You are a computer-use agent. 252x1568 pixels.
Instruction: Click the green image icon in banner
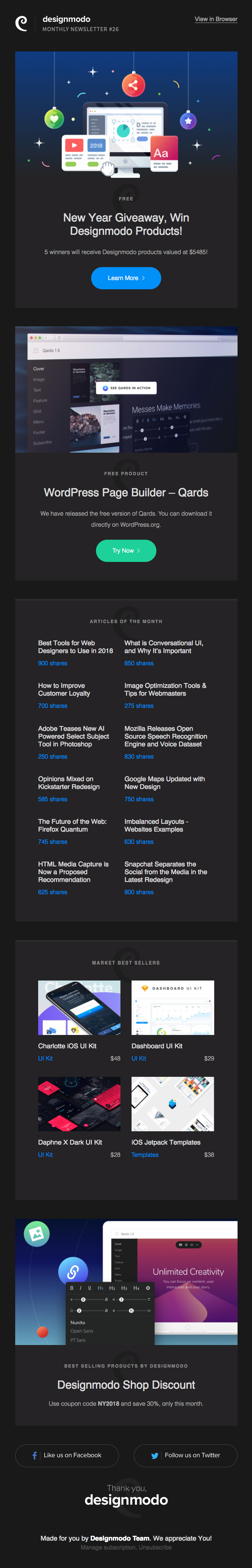click(x=37, y=1233)
